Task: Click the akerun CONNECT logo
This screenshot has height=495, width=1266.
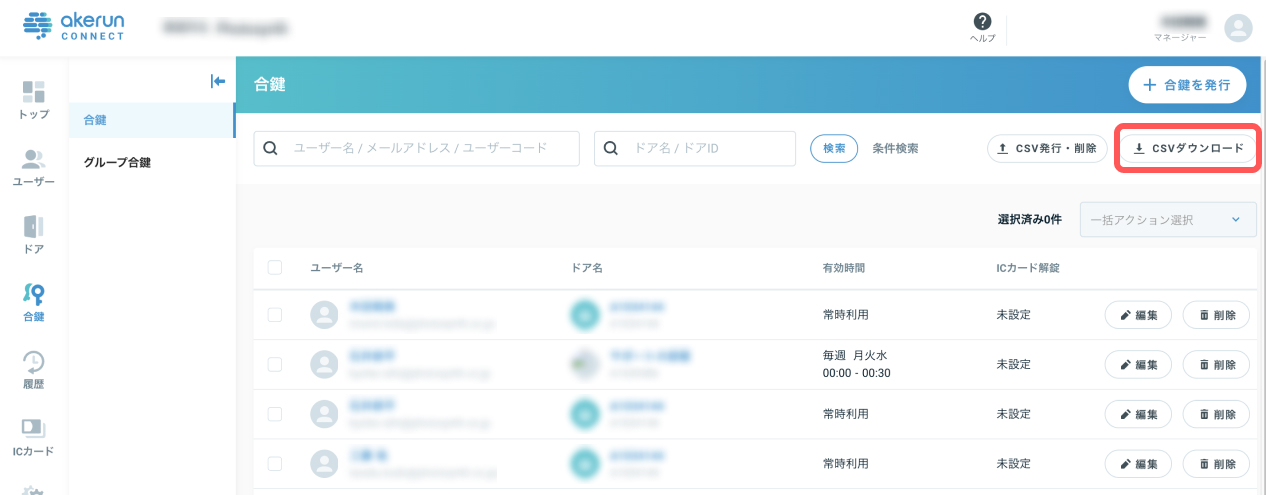Action: [x=74, y=27]
